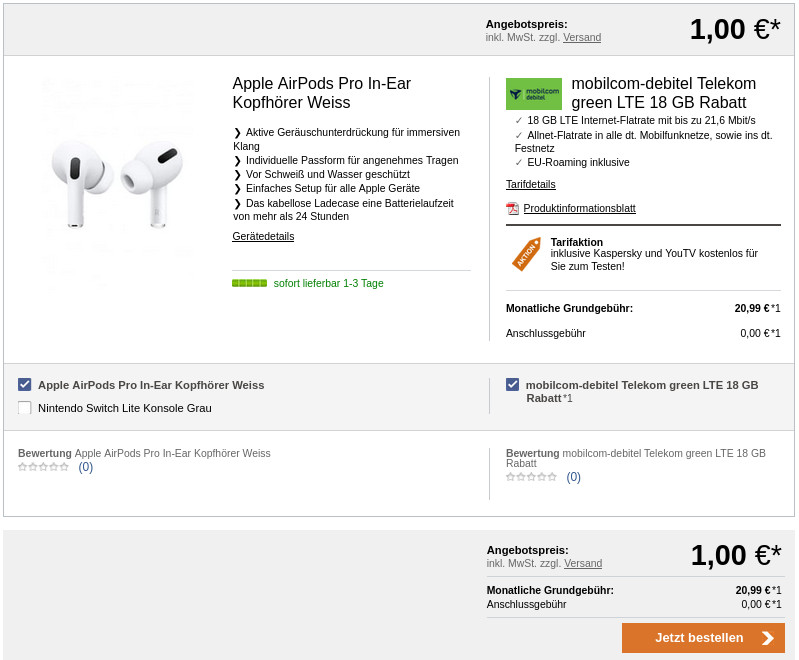Click the Apple AirPods Pro product title
The width and height of the screenshot is (799, 660).
[321, 93]
